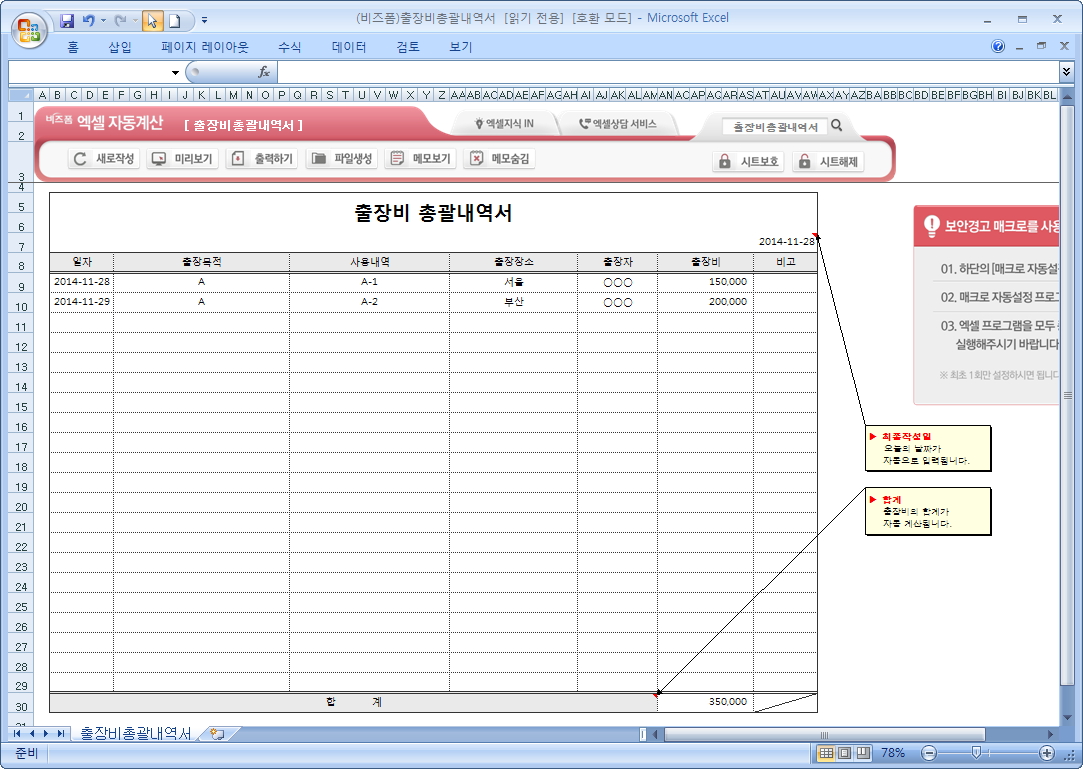Expand the Name Box dropdown arrow

click(x=175, y=73)
